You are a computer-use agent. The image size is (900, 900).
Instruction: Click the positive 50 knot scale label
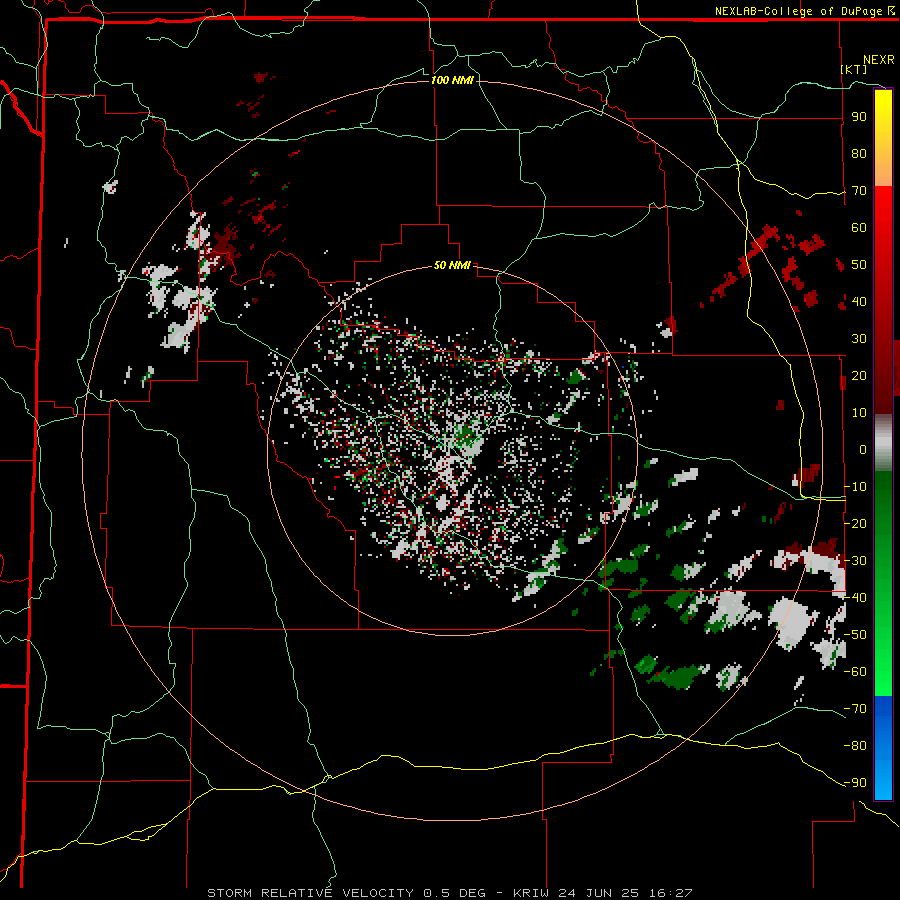pyautogui.click(x=859, y=265)
